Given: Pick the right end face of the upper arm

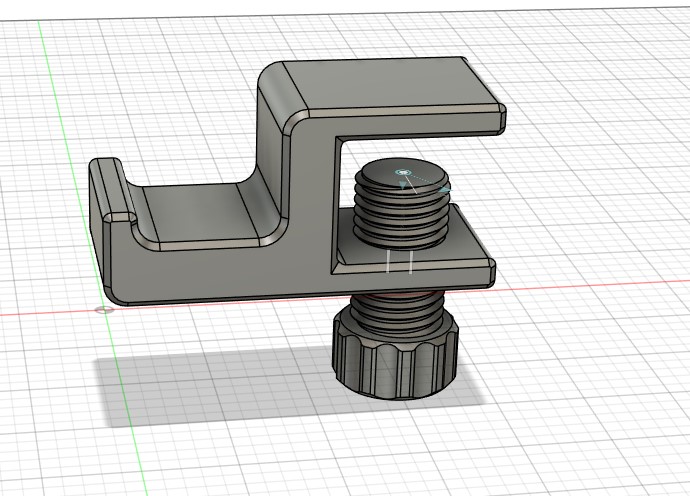Looking at the screenshot, I should (499, 117).
